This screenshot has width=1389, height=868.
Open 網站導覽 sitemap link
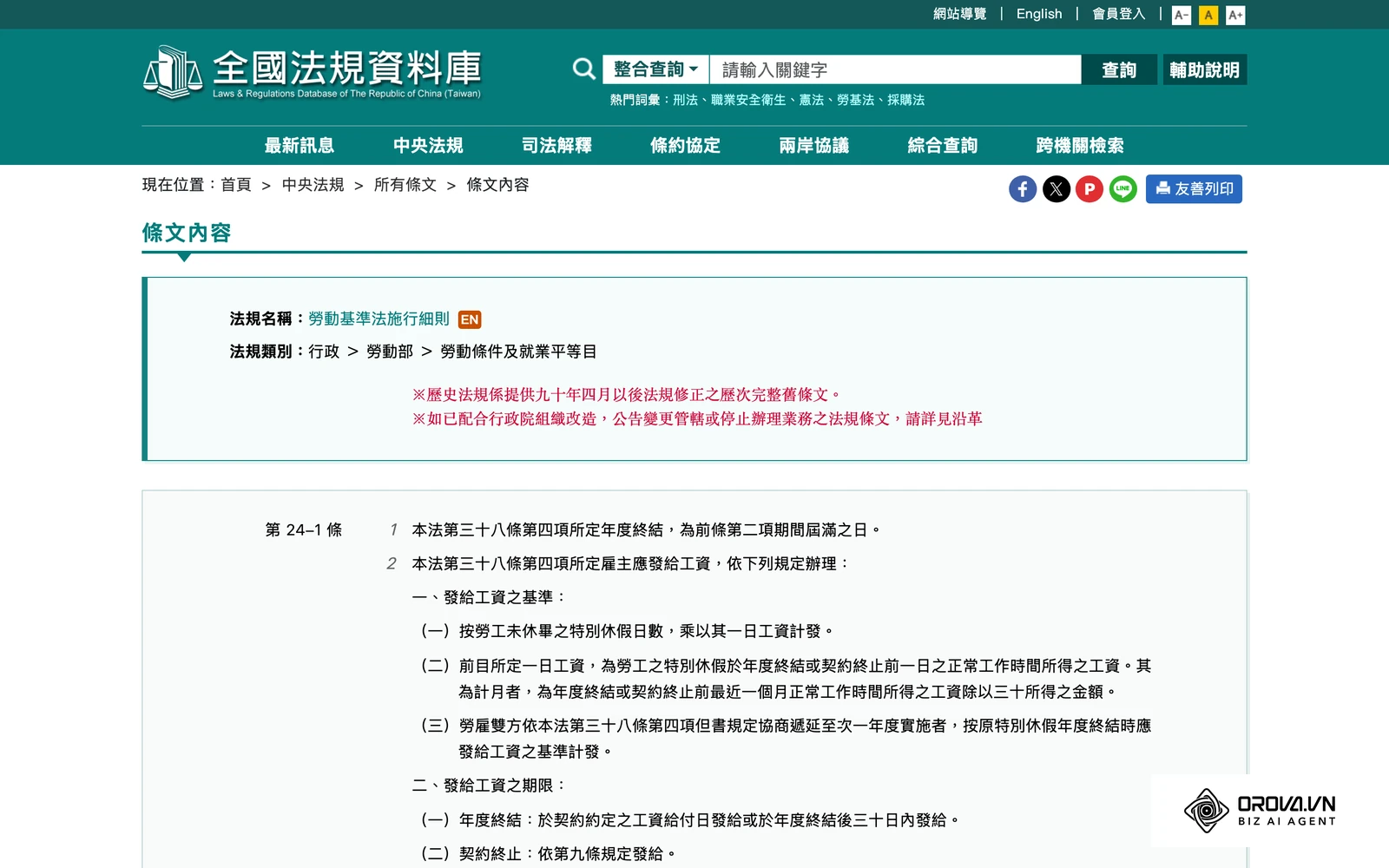click(959, 14)
